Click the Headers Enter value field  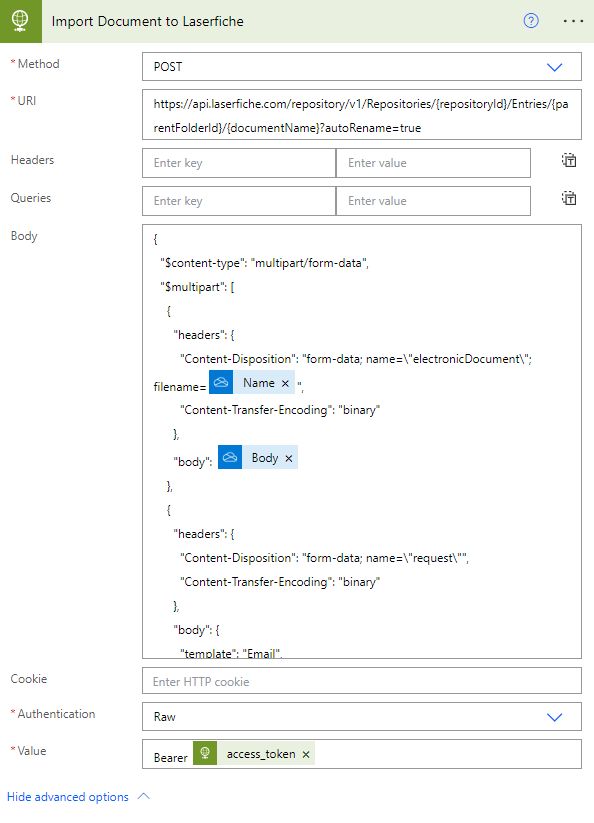pyautogui.click(x=433, y=163)
